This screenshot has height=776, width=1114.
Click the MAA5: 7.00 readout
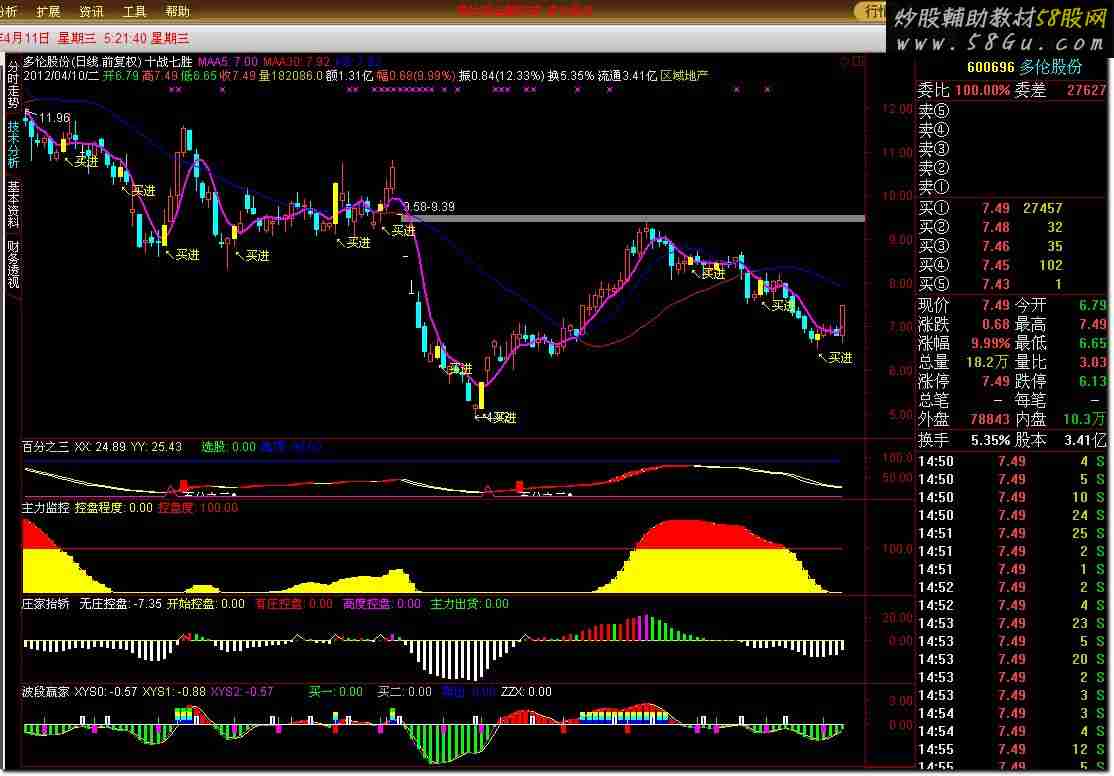pyautogui.click(x=228, y=62)
